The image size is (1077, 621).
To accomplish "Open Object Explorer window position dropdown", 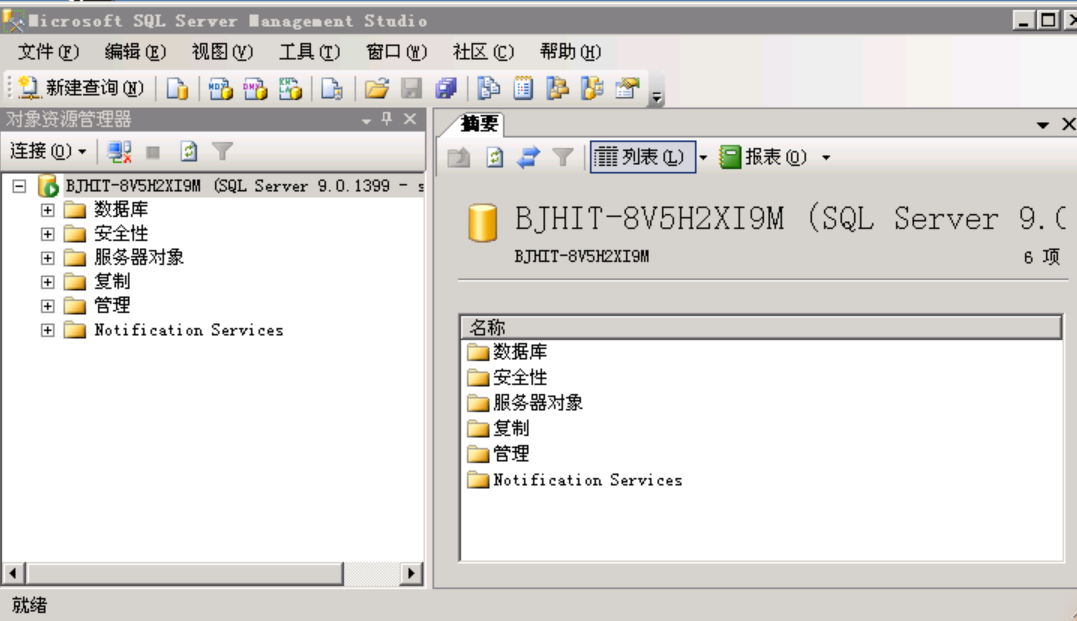I will point(366,121).
